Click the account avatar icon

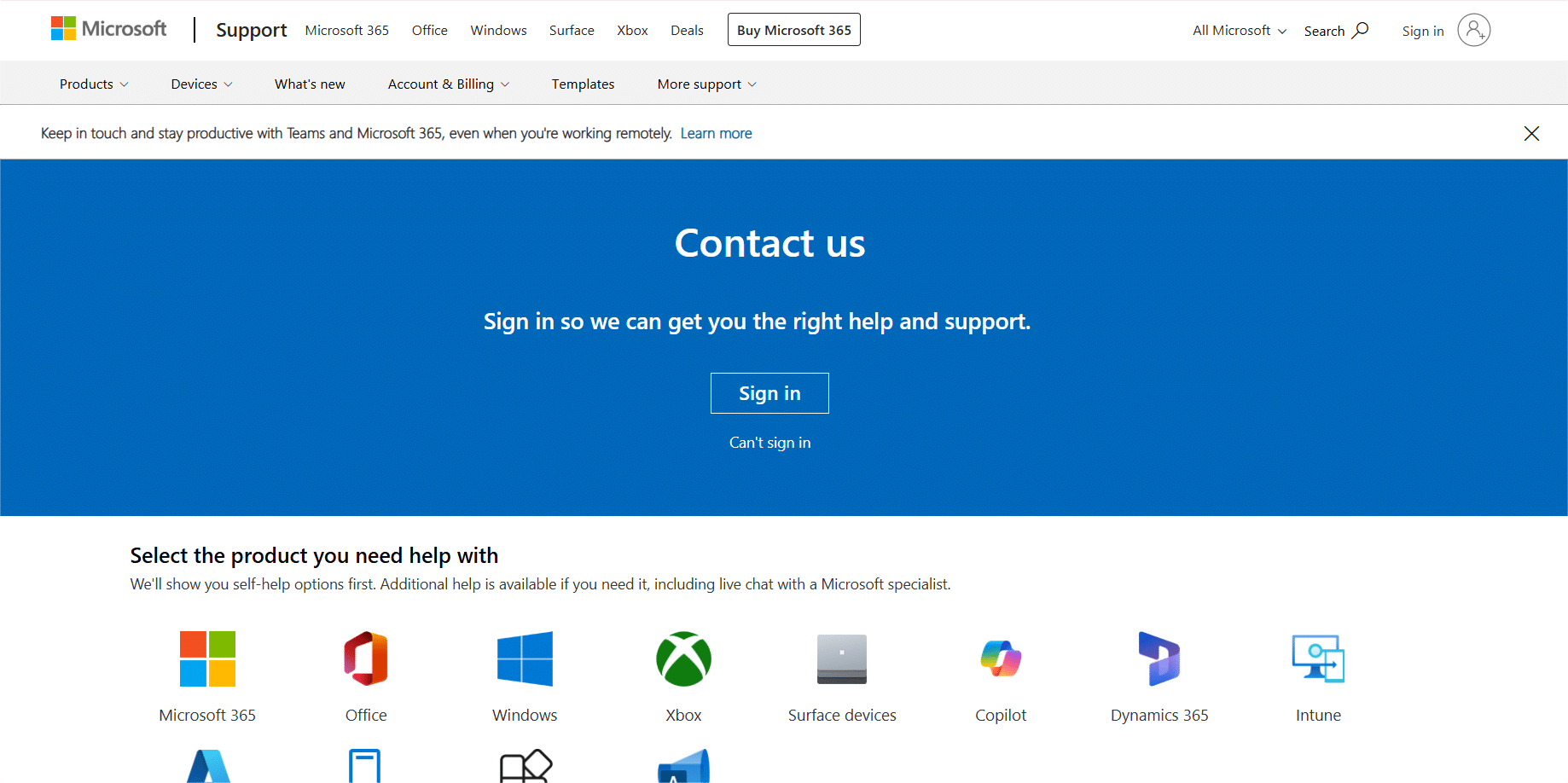pyautogui.click(x=1473, y=31)
